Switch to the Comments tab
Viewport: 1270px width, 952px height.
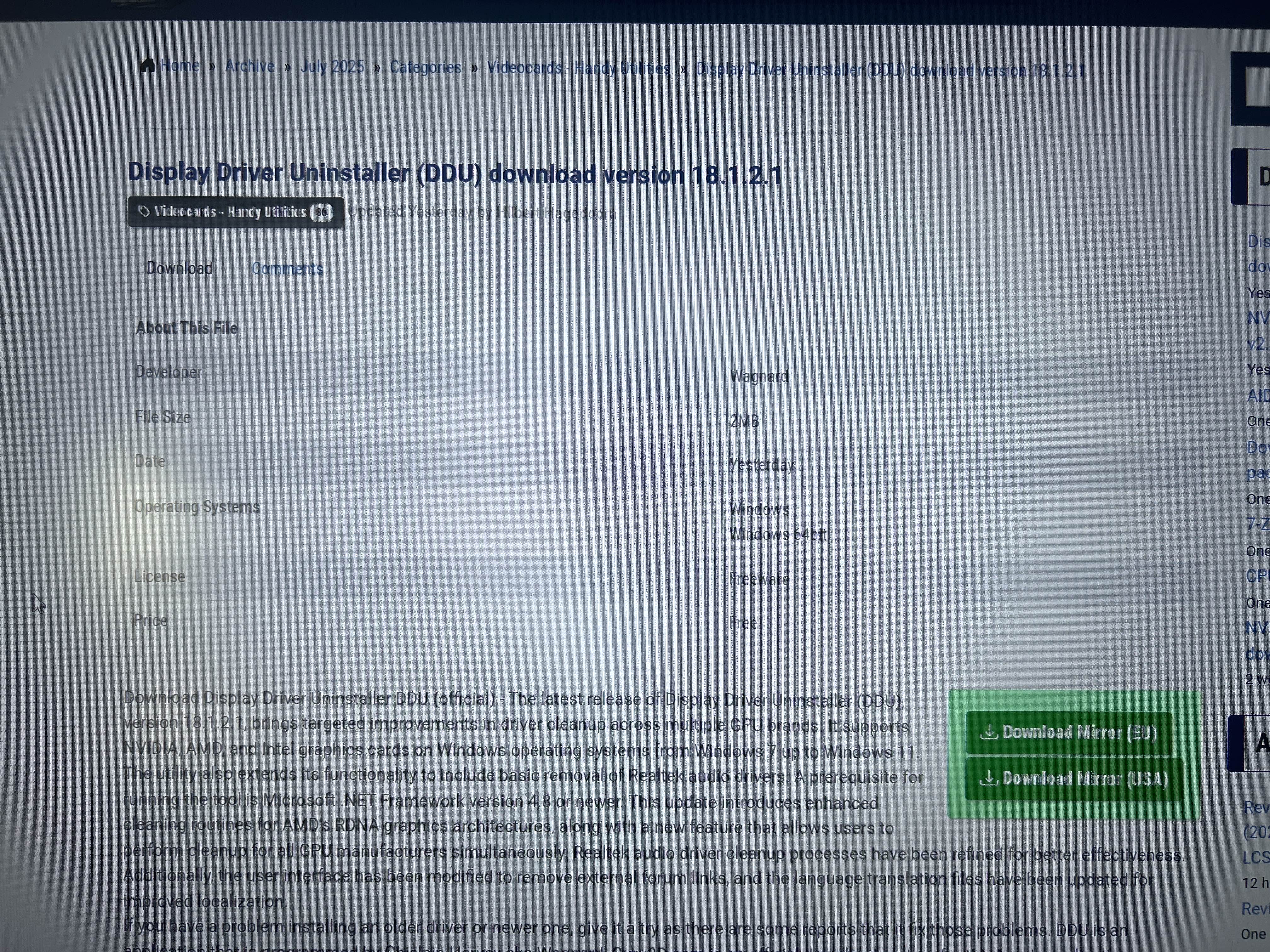pyautogui.click(x=287, y=269)
